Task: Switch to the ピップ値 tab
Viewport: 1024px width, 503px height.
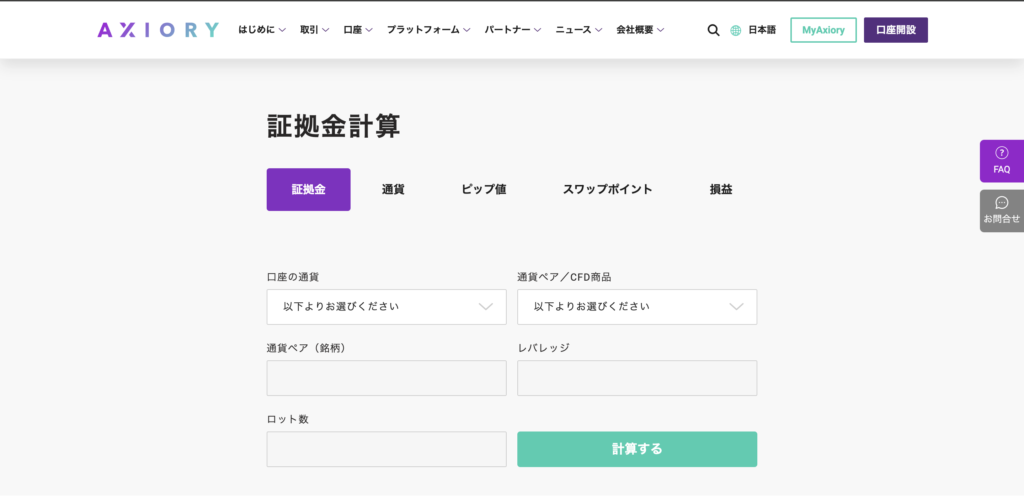Action: point(484,189)
